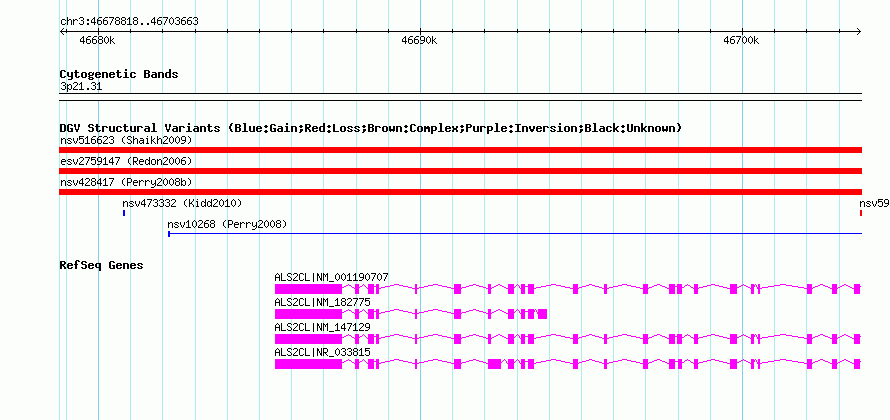Click the ALS2CL|NM_147129 transcript label
This screenshot has width=890, height=420.
coord(322,327)
